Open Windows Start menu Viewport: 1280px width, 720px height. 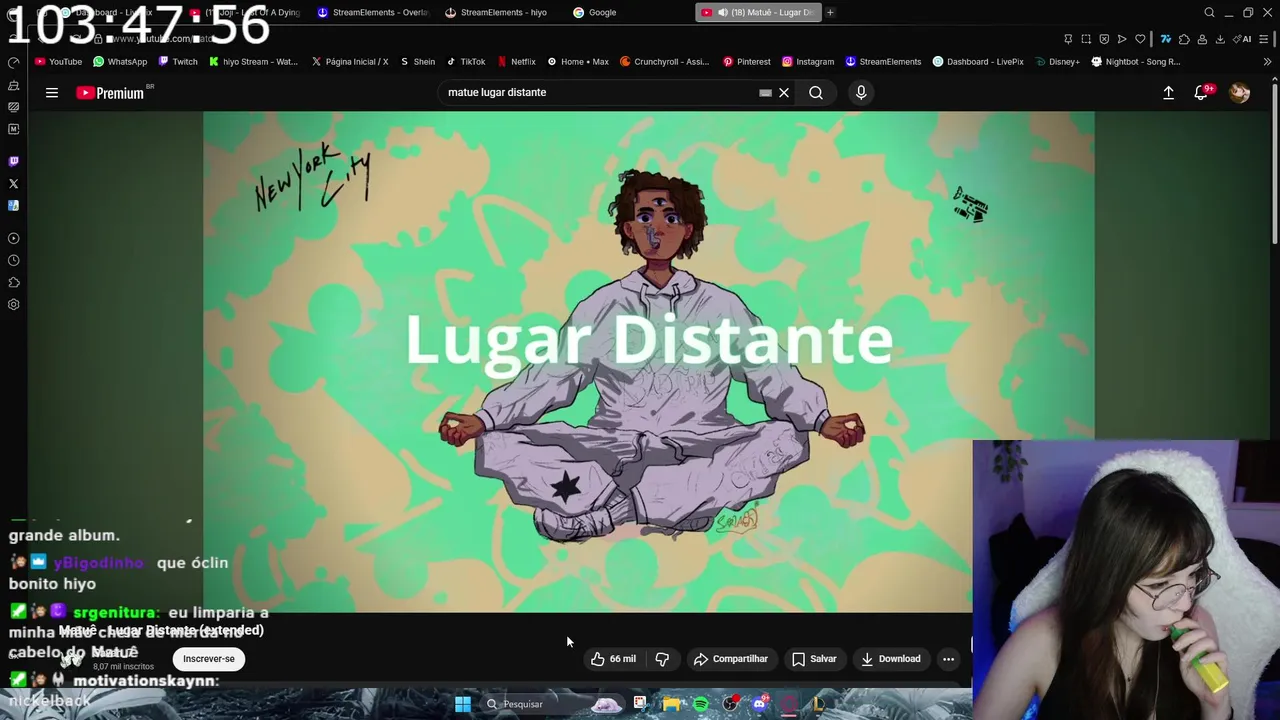point(463,704)
